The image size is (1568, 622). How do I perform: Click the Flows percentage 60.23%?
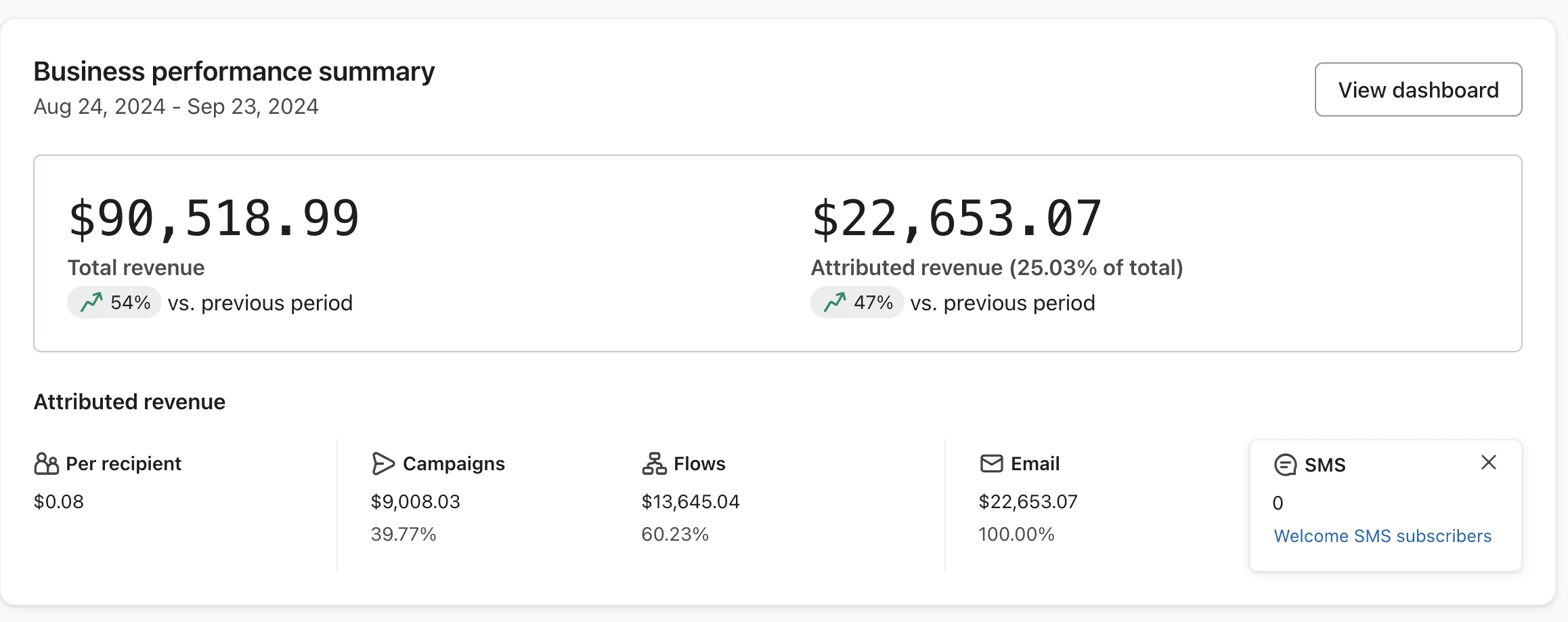pos(676,534)
